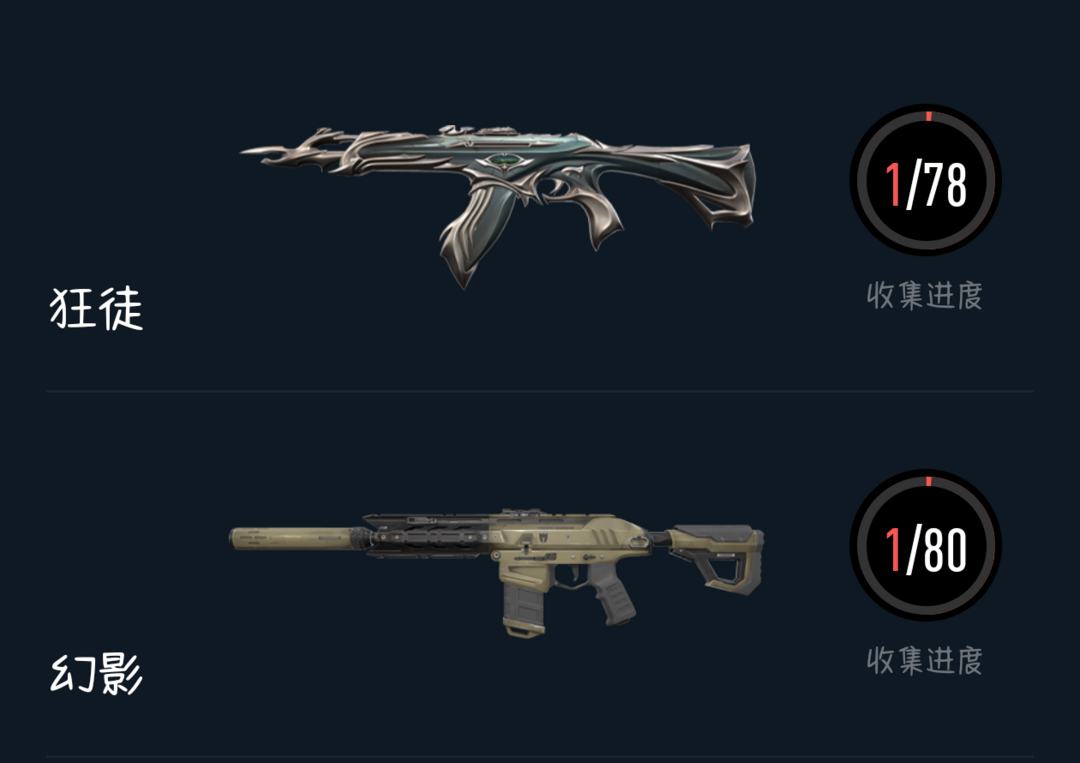Click the red progress mark on the 1/80 ring
The height and width of the screenshot is (763, 1080).
click(928, 481)
